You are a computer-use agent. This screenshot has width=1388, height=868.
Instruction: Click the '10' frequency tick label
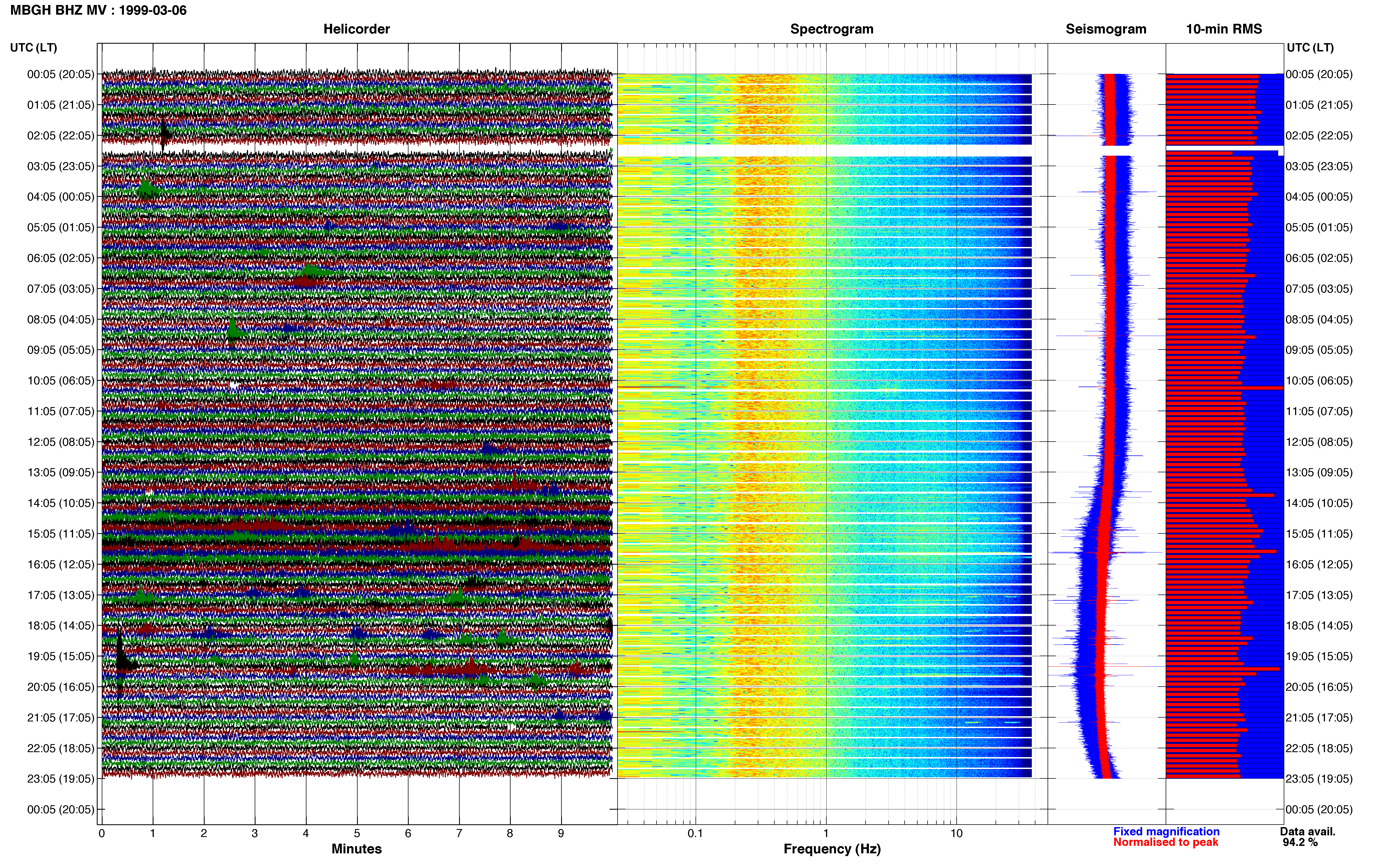point(956,833)
